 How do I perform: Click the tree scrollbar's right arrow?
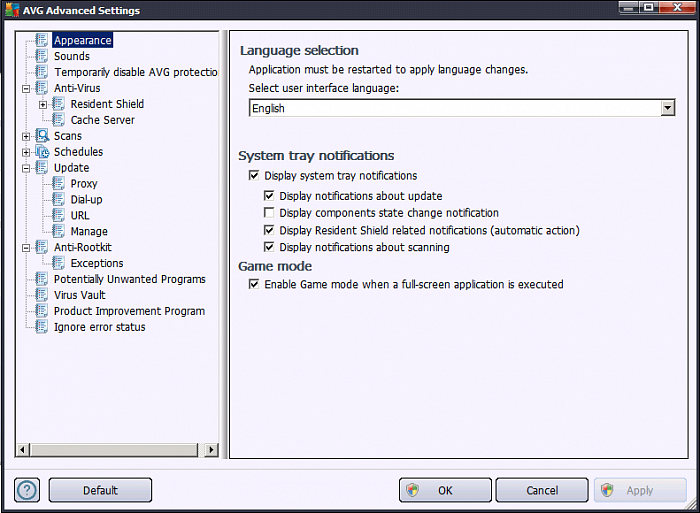tap(211, 450)
